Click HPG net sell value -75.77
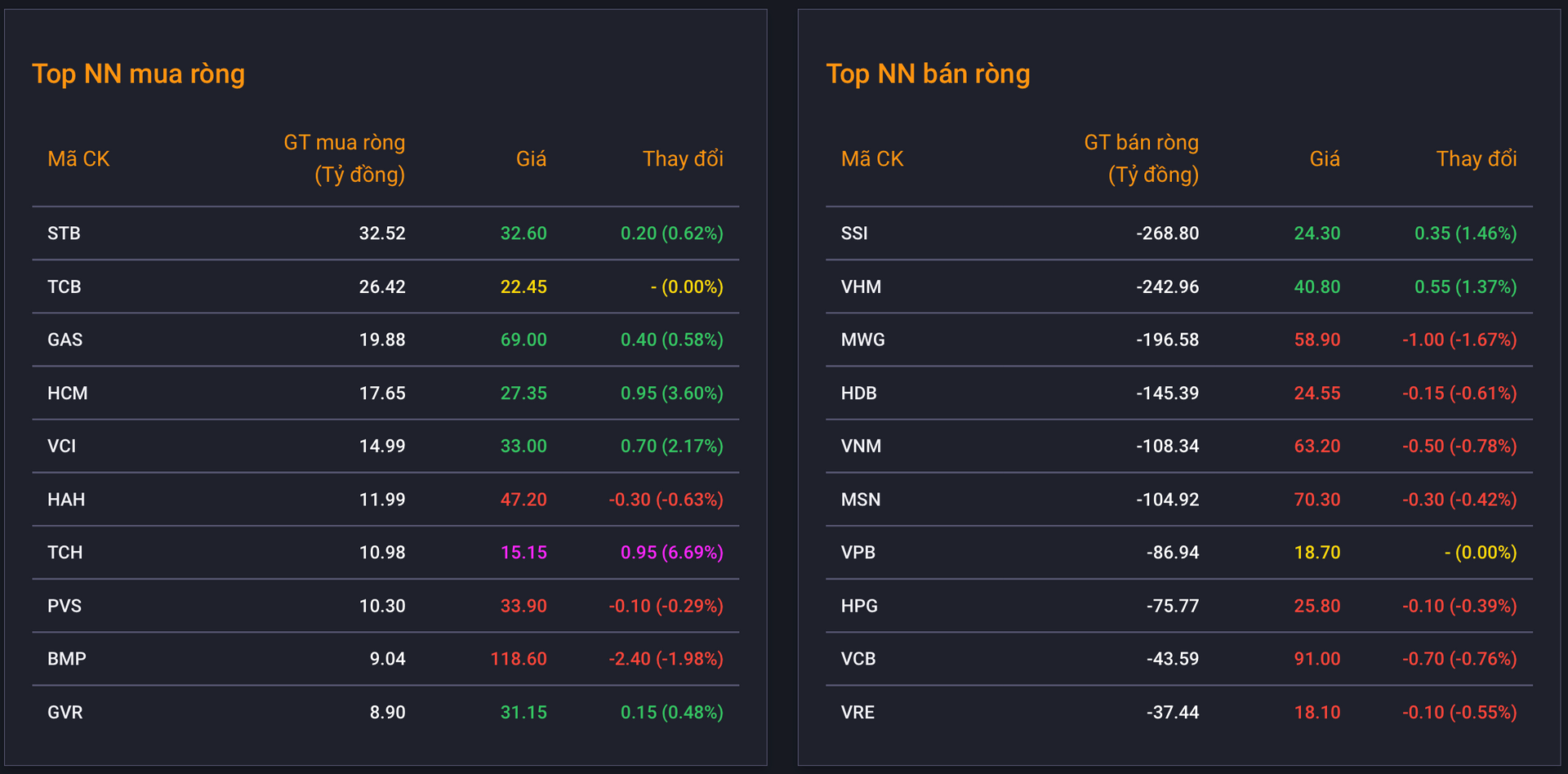The width and height of the screenshot is (1568, 774). (x=1173, y=606)
